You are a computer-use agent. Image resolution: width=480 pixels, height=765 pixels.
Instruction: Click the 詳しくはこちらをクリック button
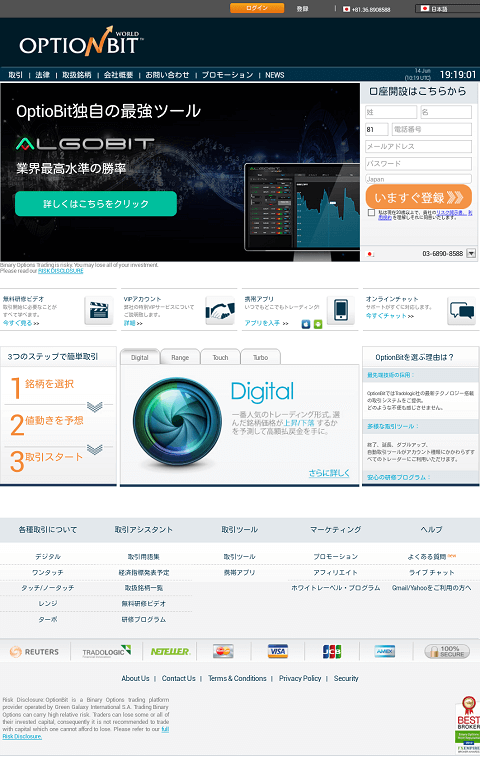(96, 203)
